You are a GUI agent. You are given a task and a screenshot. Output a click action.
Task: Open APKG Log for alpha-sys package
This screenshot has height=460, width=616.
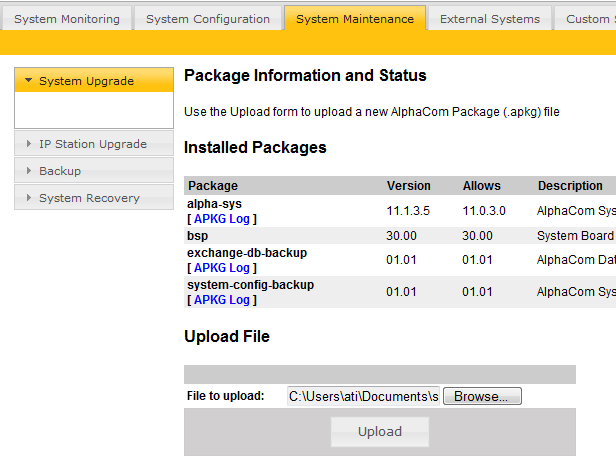[222, 218]
